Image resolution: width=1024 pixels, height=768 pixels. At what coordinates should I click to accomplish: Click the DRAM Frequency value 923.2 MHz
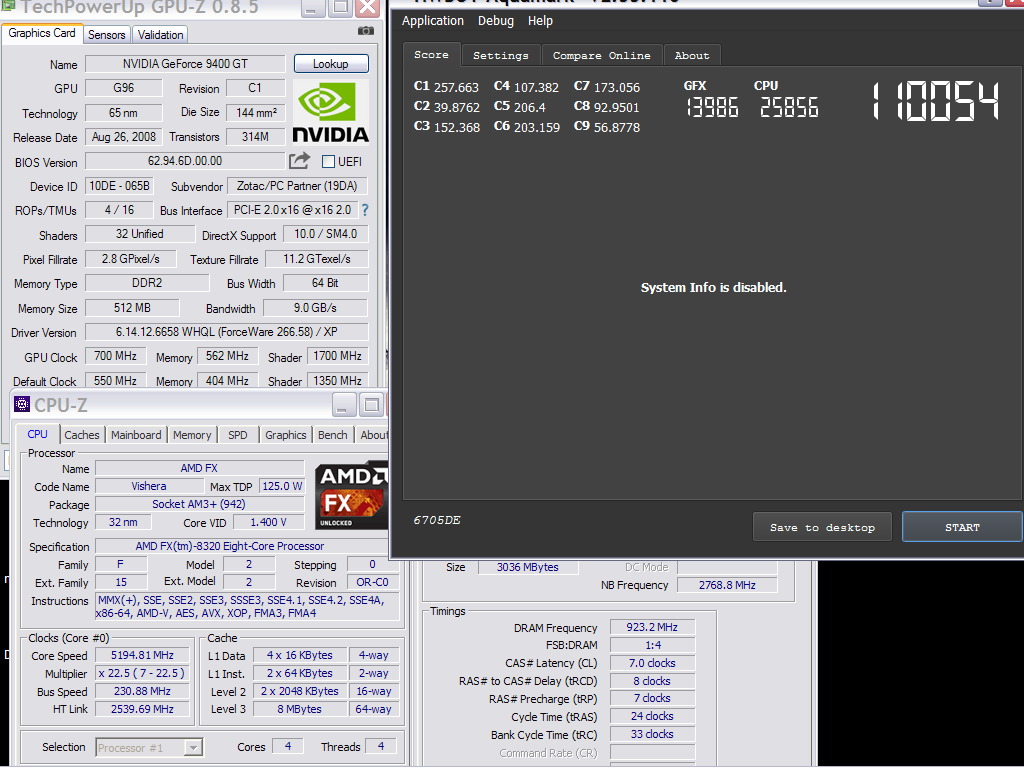pyautogui.click(x=652, y=627)
